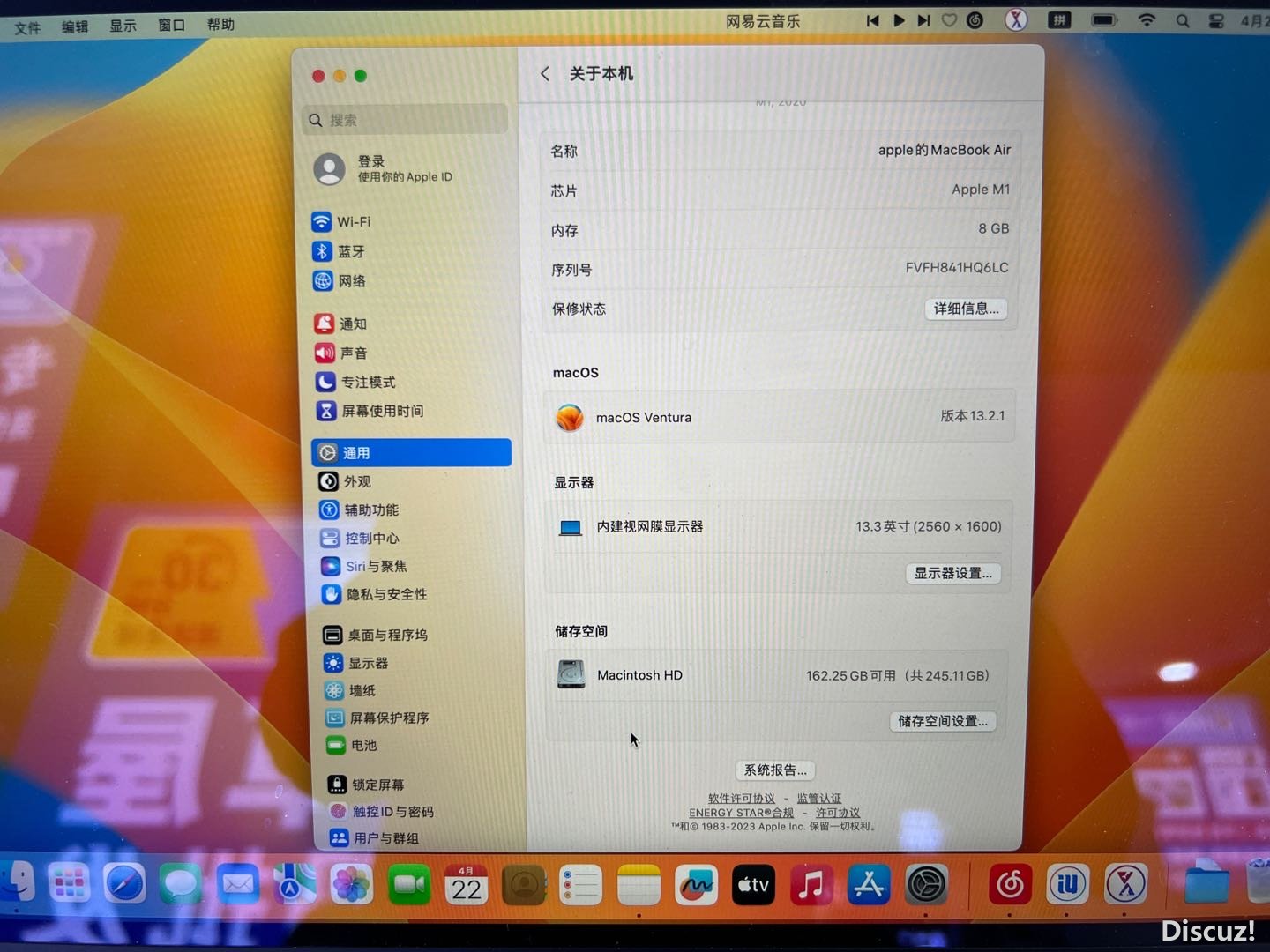Open battery status in menu bar
The image size is (1270, 952).
(1104, 19)
